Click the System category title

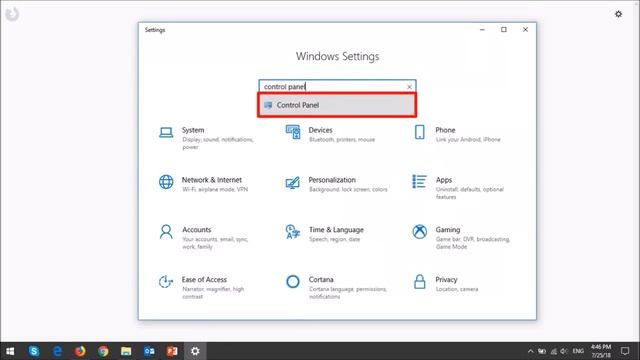point(193,130)
